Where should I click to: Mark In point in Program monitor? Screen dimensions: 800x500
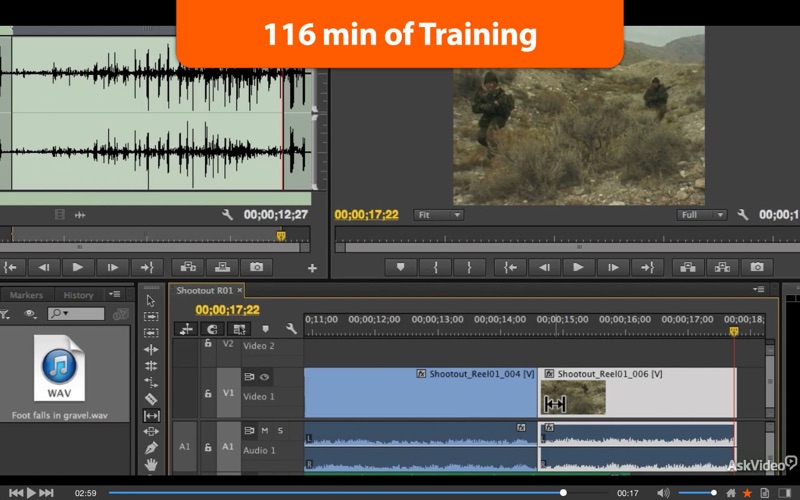435,267
